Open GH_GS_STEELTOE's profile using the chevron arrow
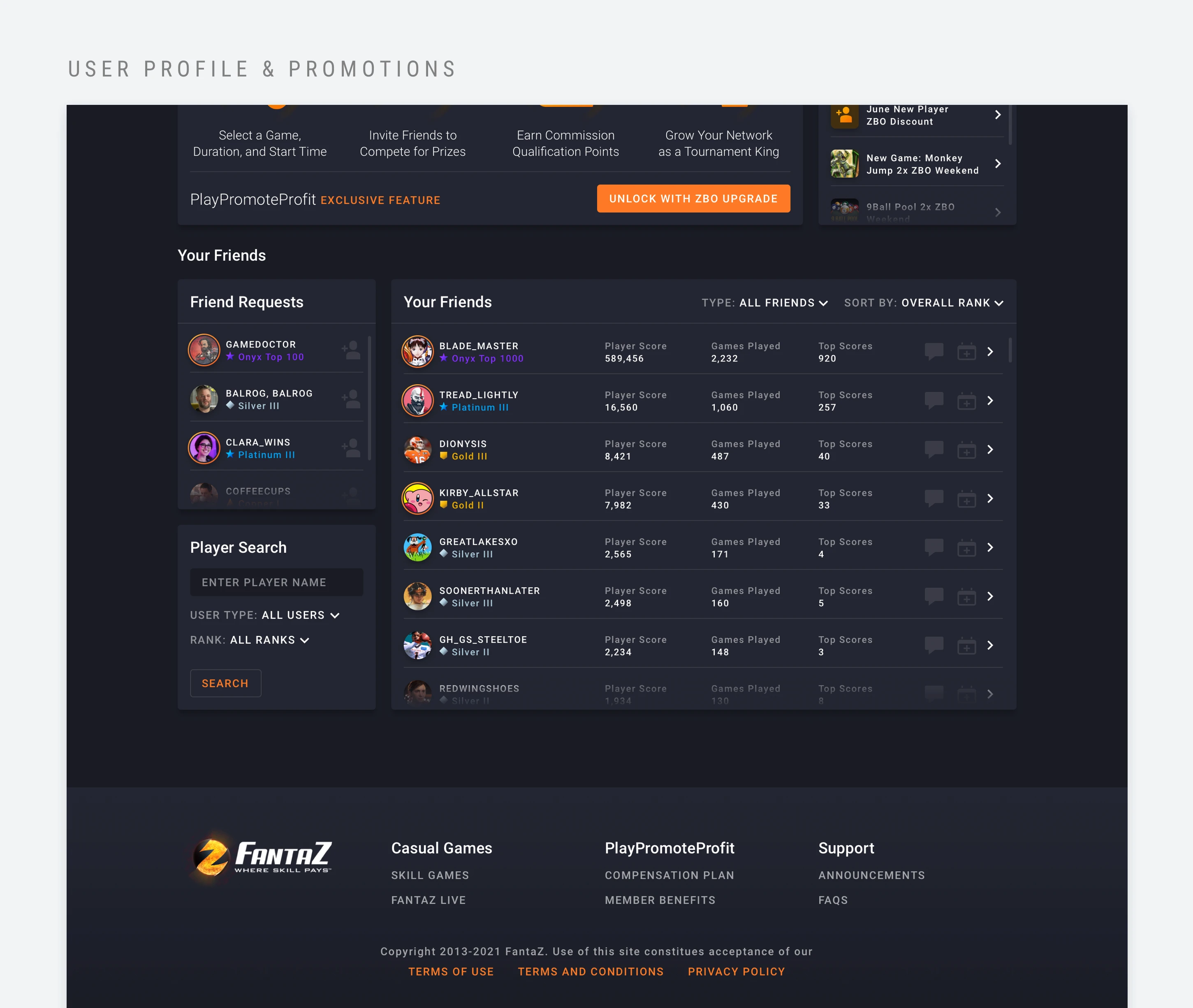This screenshot has width=1193, height=1008. coord(990,645)
